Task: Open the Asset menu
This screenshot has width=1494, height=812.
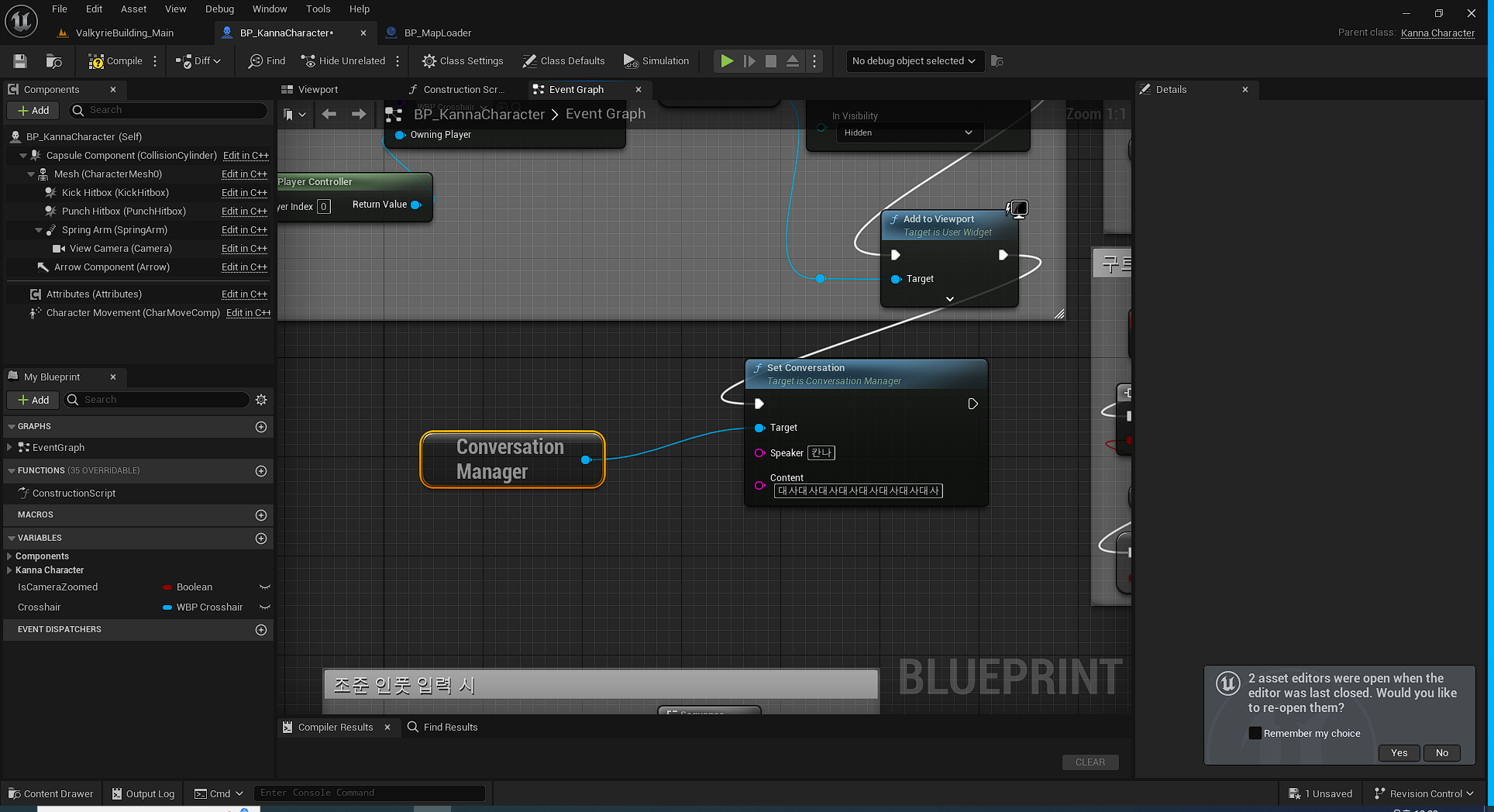Action: pos(133,9)
